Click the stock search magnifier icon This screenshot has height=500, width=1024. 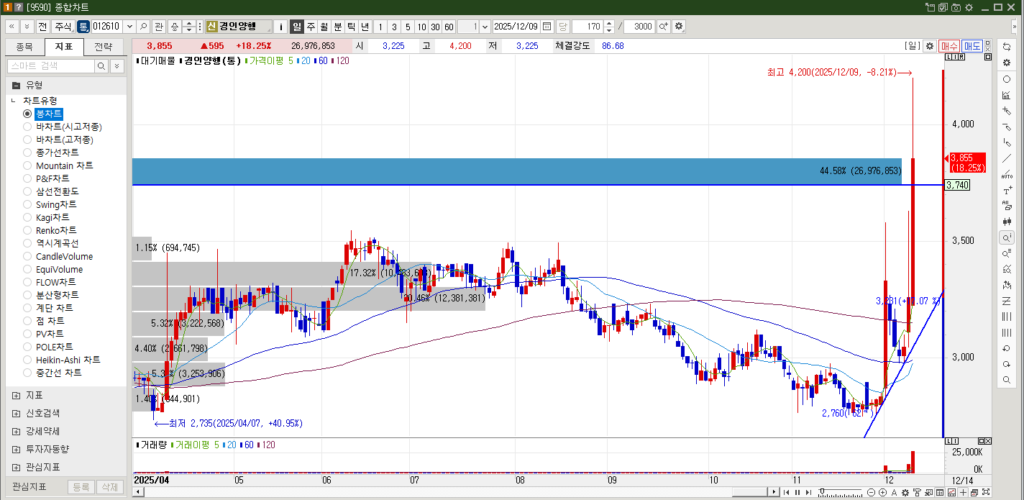tap(143, 25)
